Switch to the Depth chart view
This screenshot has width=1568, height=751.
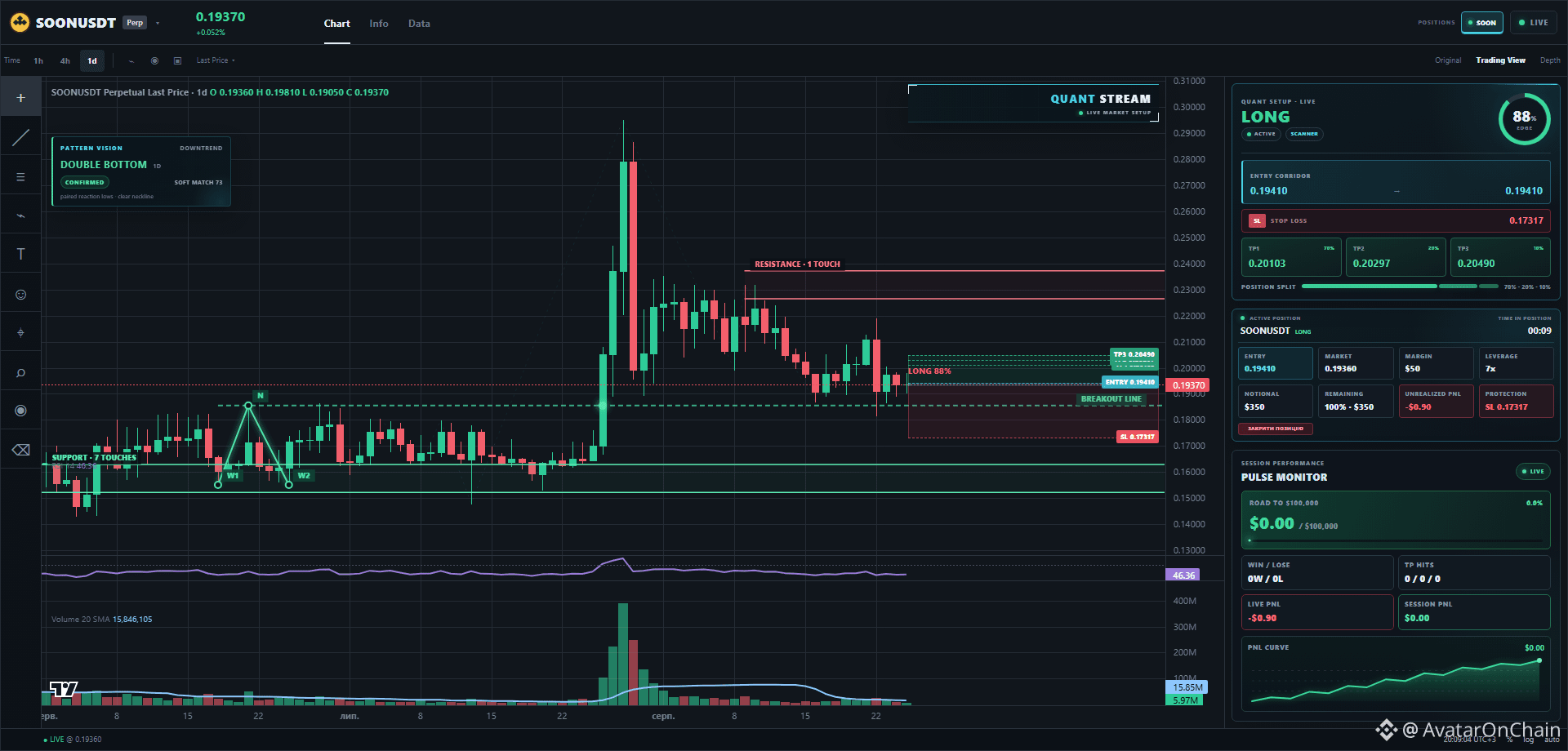click(1550, 60)
